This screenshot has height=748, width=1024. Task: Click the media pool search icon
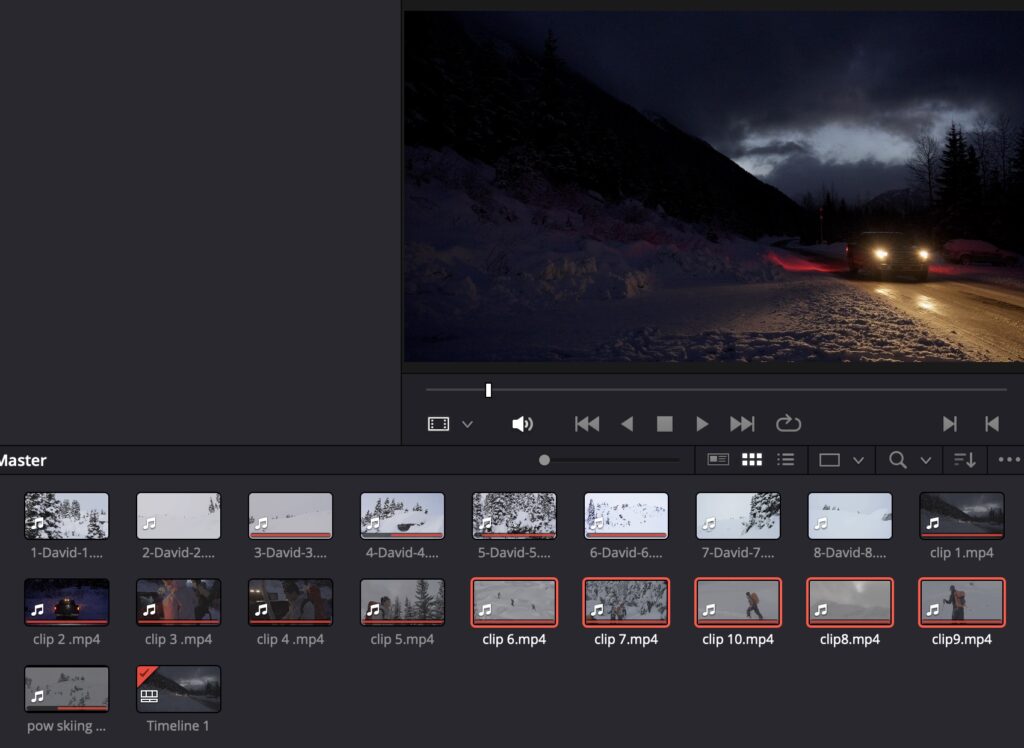pyautogui.click(x=898, y=460)
